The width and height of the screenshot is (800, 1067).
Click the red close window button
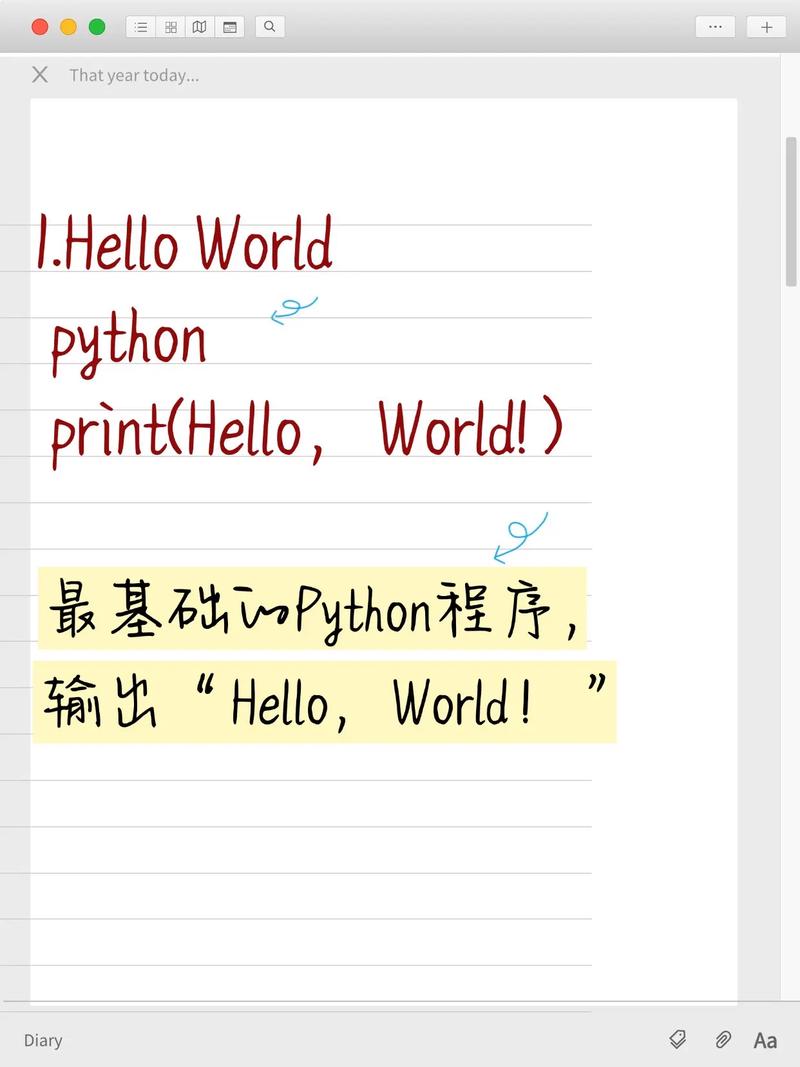click(x=40, y=27)
